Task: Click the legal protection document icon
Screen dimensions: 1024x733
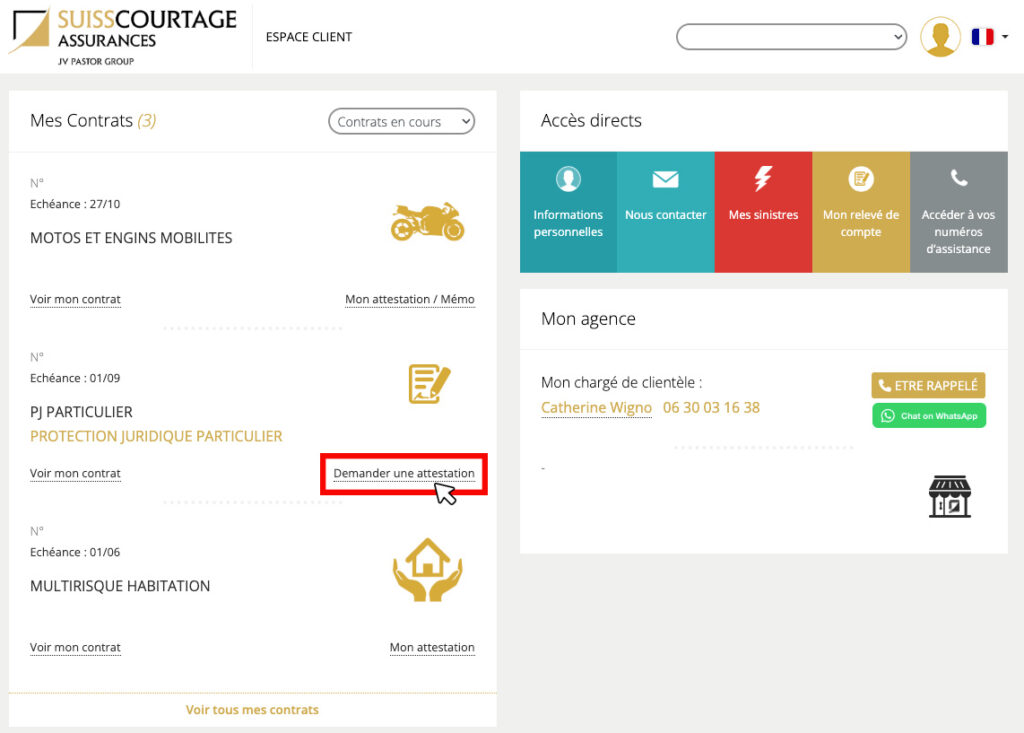Action: click(429, 384)
